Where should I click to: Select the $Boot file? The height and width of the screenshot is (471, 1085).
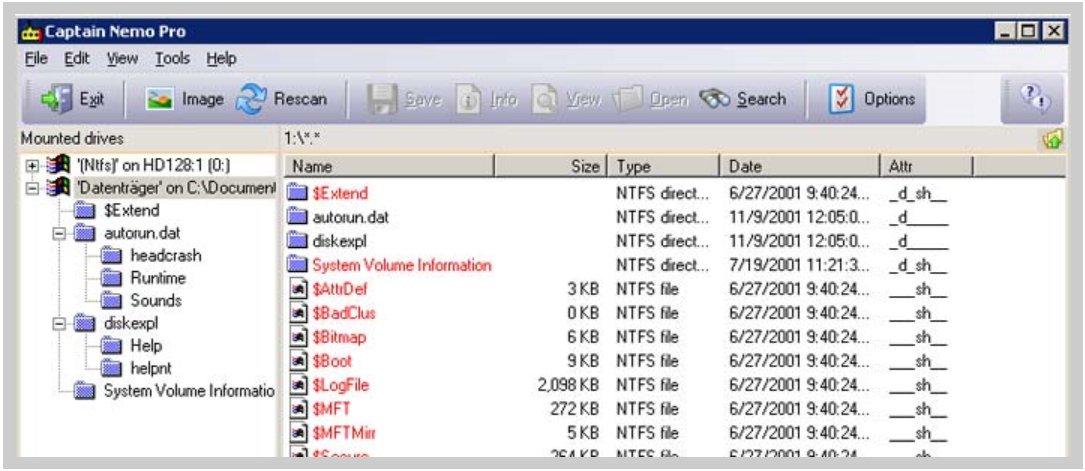pos(332,362)
